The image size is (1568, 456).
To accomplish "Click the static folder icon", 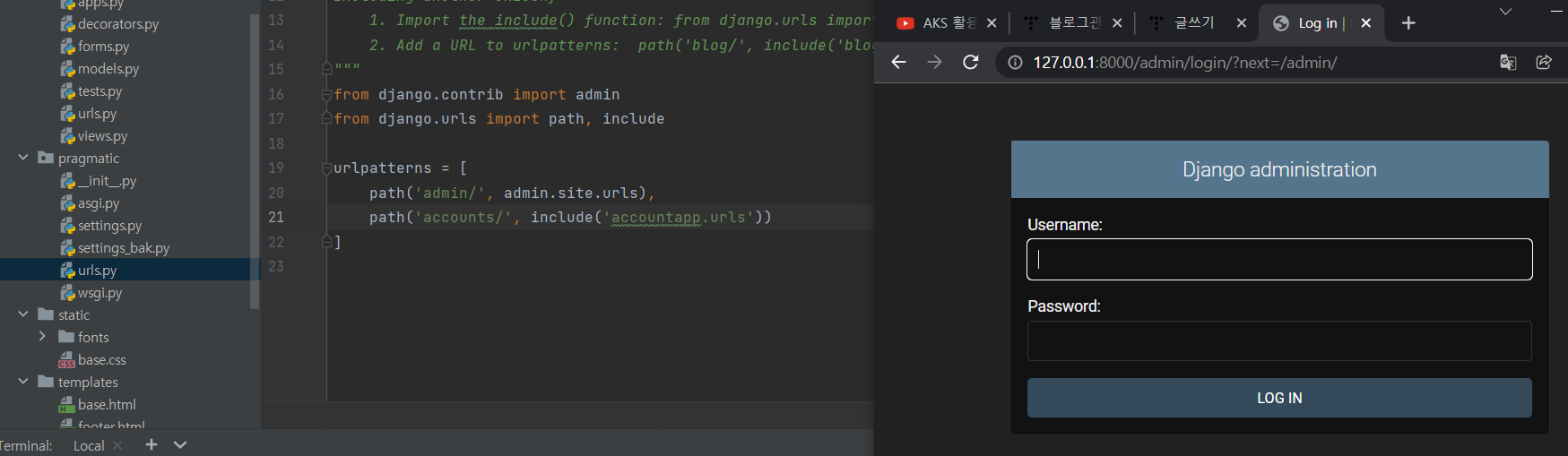I will tap(46, 314).
